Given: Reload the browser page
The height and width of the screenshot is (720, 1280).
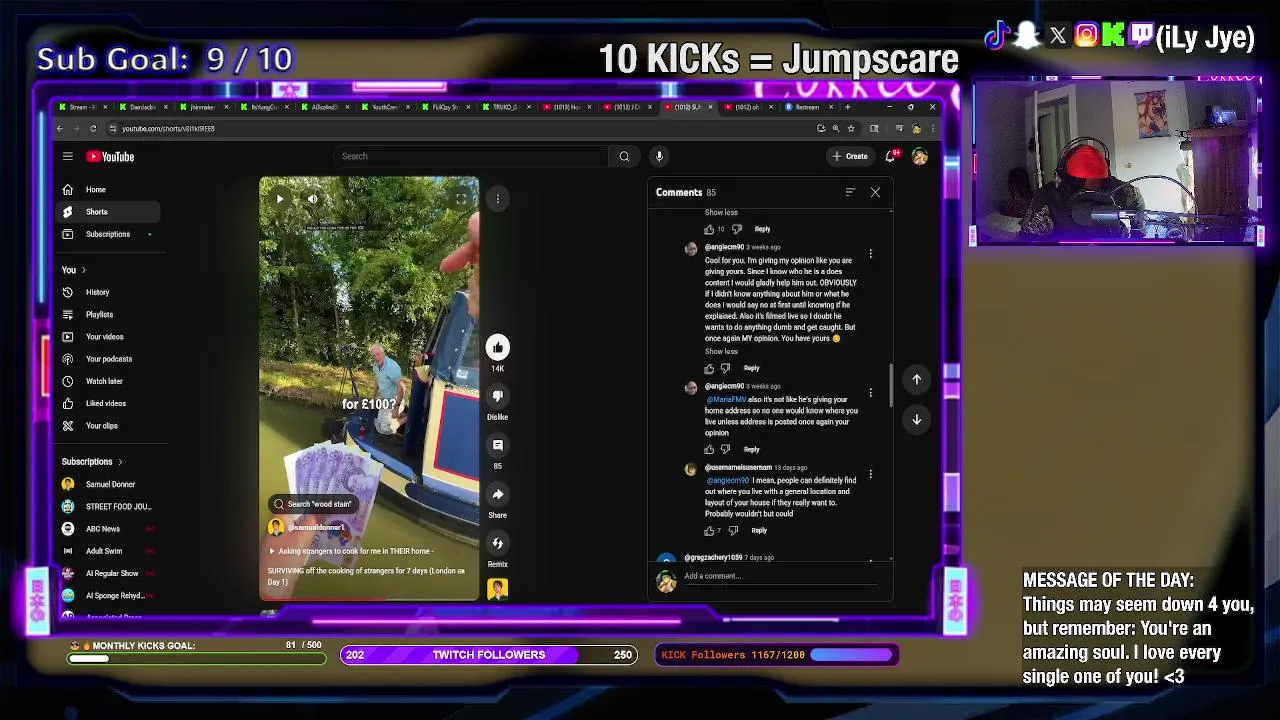Looking at the screenshot, I should point(93,128).
